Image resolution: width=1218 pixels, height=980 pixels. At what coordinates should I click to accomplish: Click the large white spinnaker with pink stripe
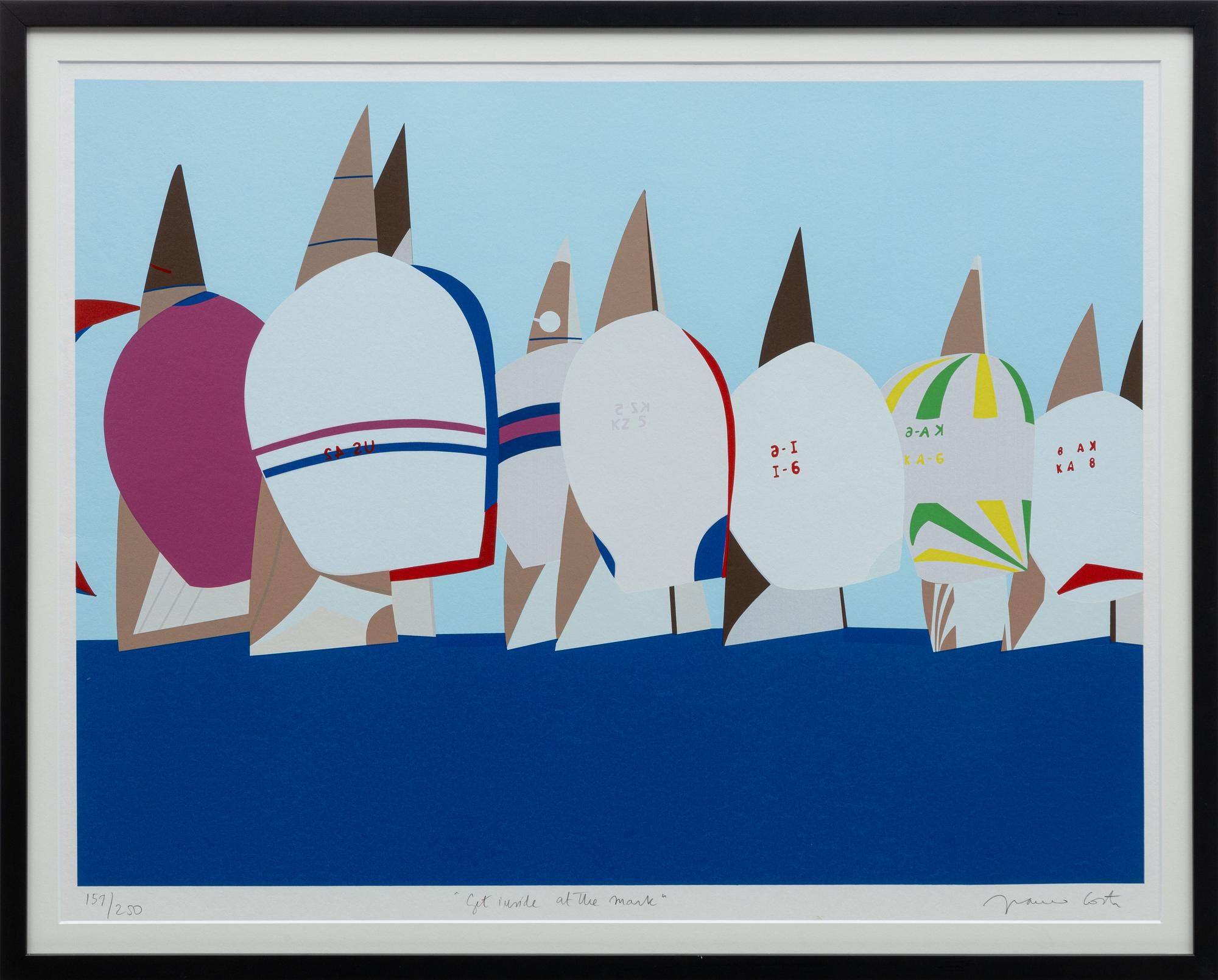point(365,365)
